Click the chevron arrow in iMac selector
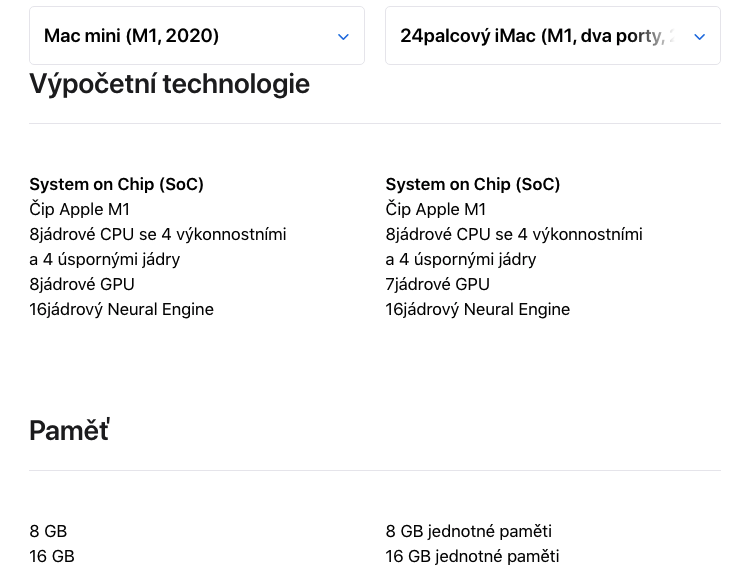 tap(699, 37)
